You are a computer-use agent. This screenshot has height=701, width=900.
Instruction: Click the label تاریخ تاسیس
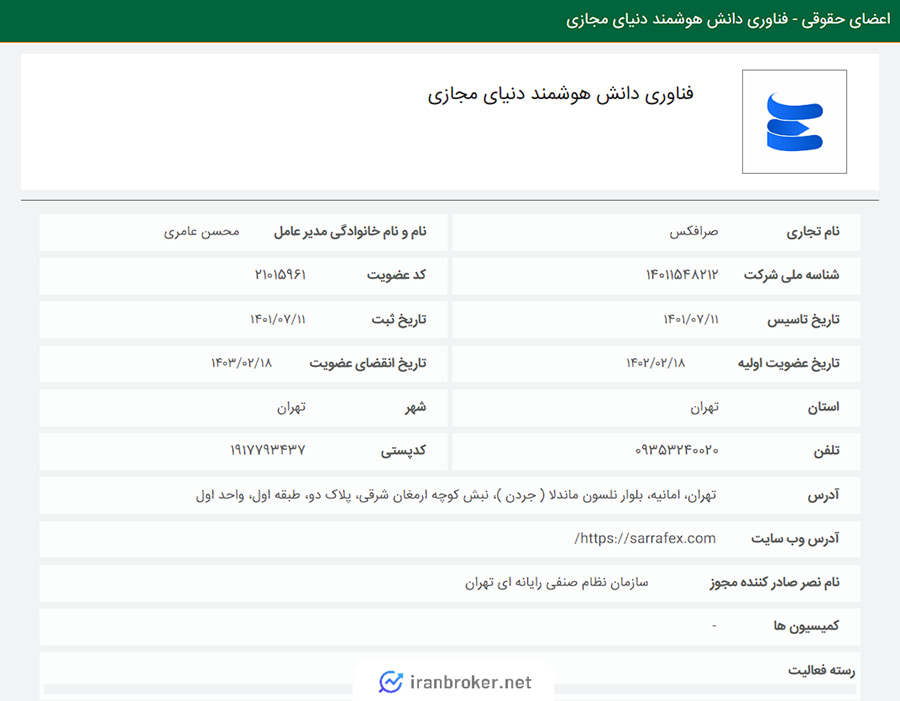coord(804,320)
